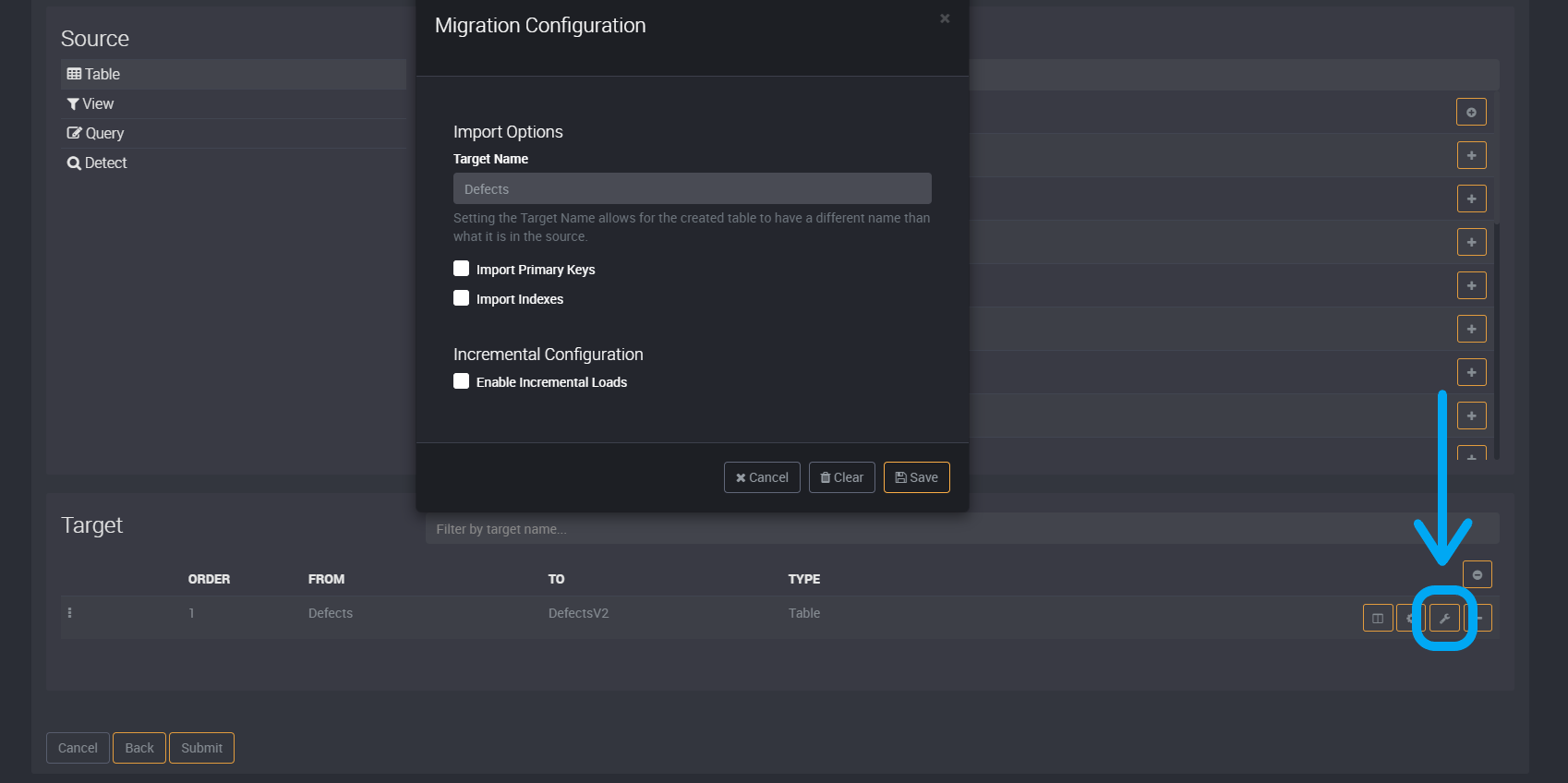The width and height of the screenshot is (1568, 783).
Task: Edit the Target Name field
Action: pyautogui.click(x=693, y=188)
